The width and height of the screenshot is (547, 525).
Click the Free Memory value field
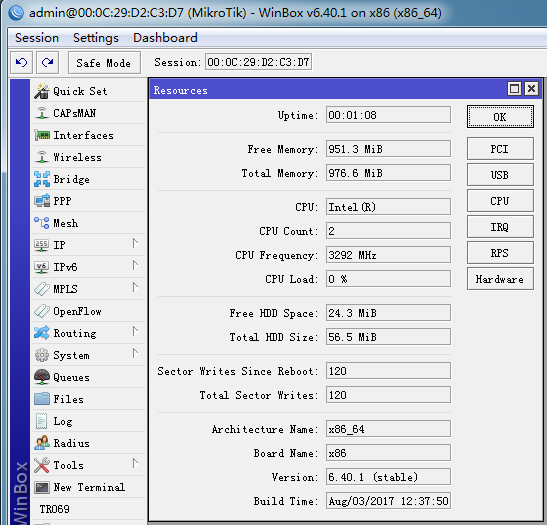(388, 149)
